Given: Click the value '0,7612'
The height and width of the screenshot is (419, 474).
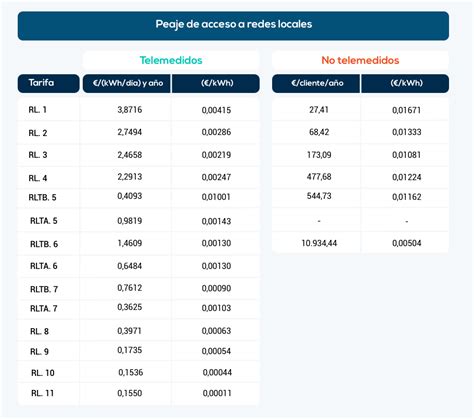Looking at the screenshot, I should click(130, 288).
